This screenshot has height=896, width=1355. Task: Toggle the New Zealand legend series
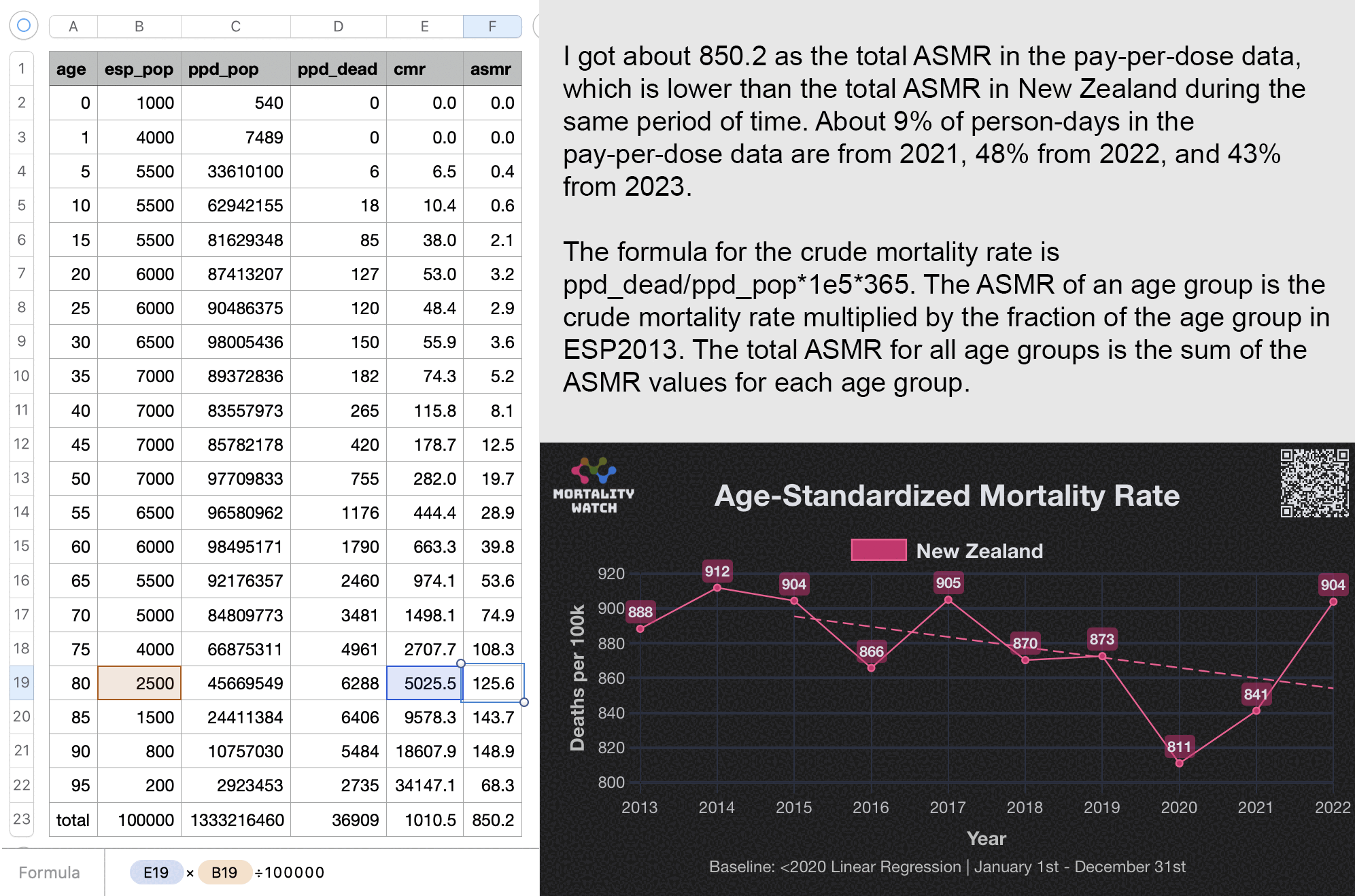[978, 551]
